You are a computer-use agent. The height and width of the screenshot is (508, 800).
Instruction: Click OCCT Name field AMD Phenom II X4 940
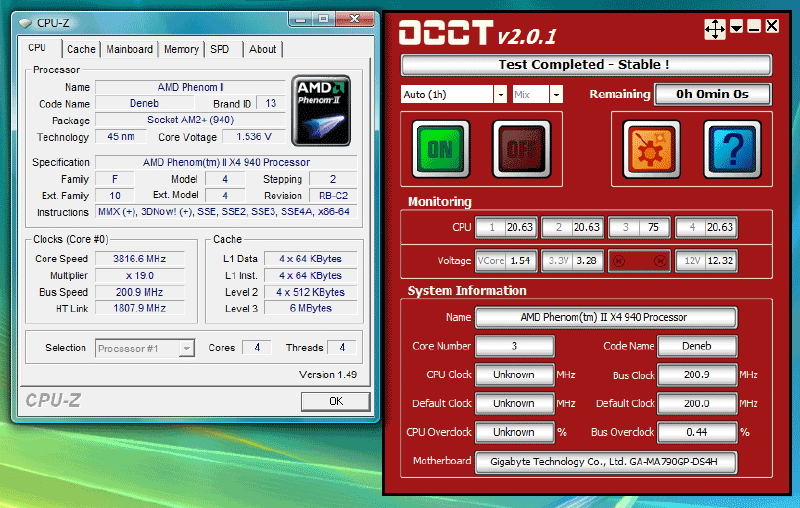[606, 317]
